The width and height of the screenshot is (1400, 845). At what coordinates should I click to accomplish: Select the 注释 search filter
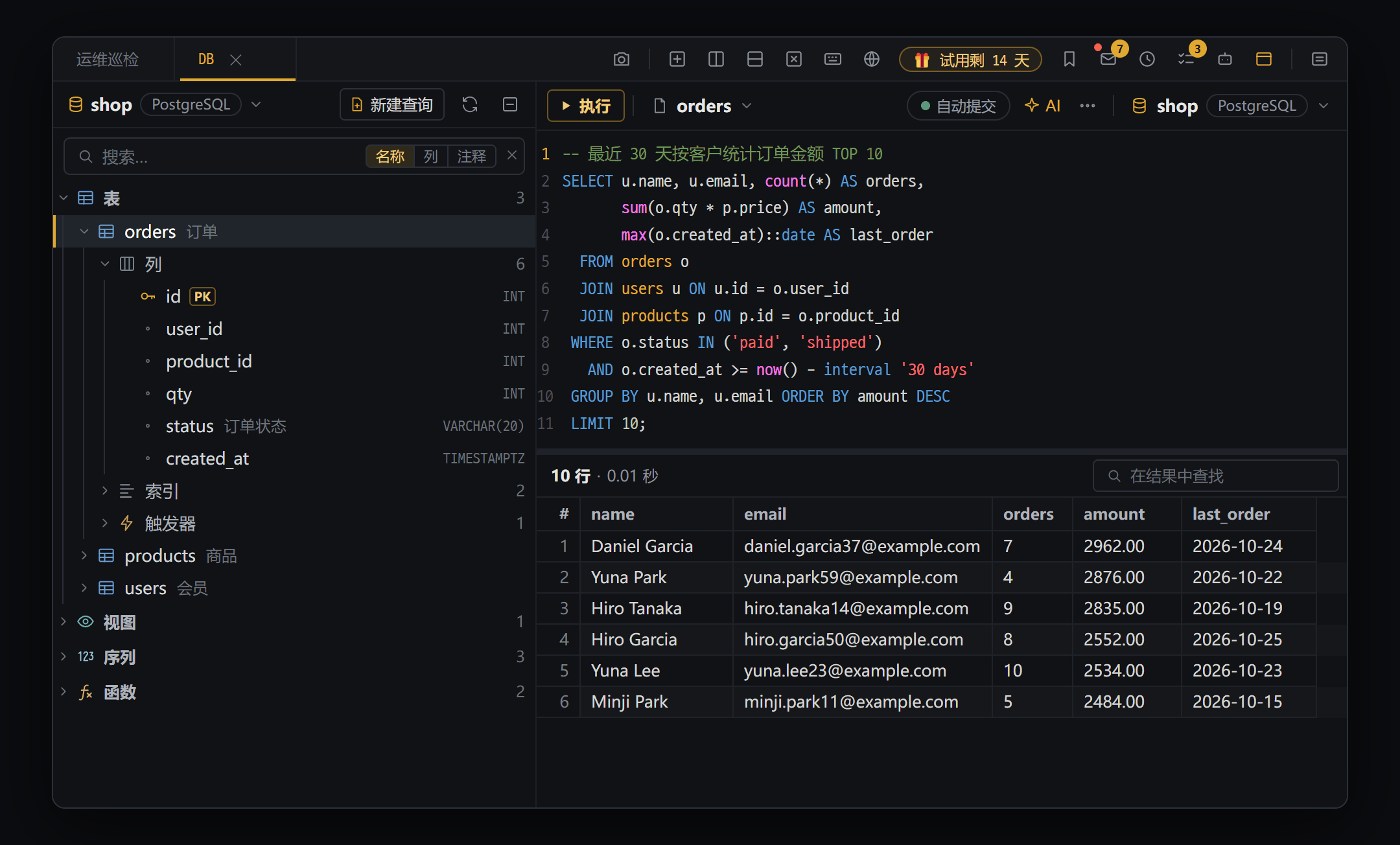click(x=472, y=156)
